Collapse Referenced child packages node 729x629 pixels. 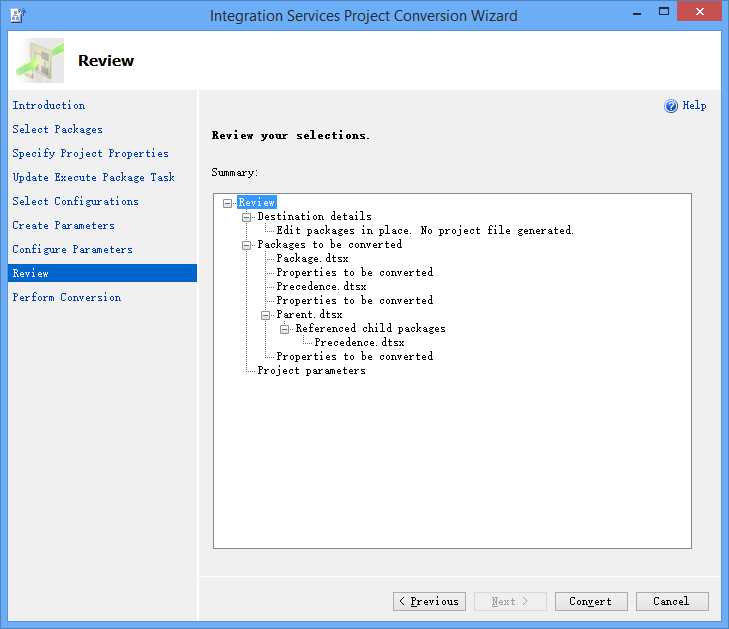(x=285, y=329)
